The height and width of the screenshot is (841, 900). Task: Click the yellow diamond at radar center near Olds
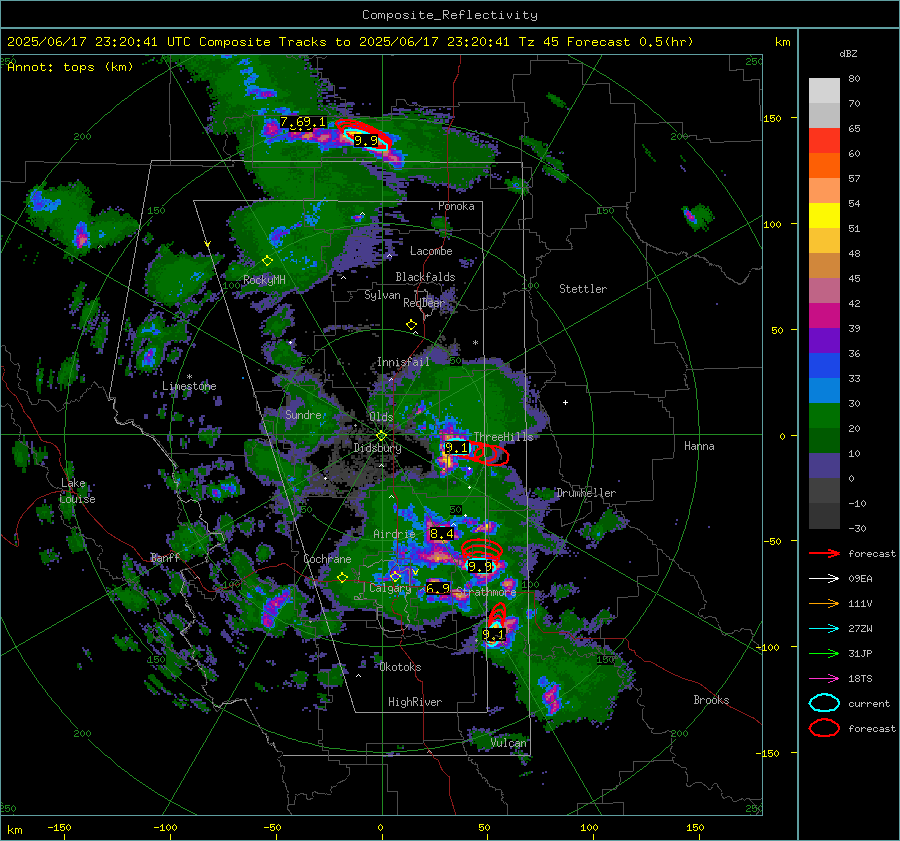[381, 436]
